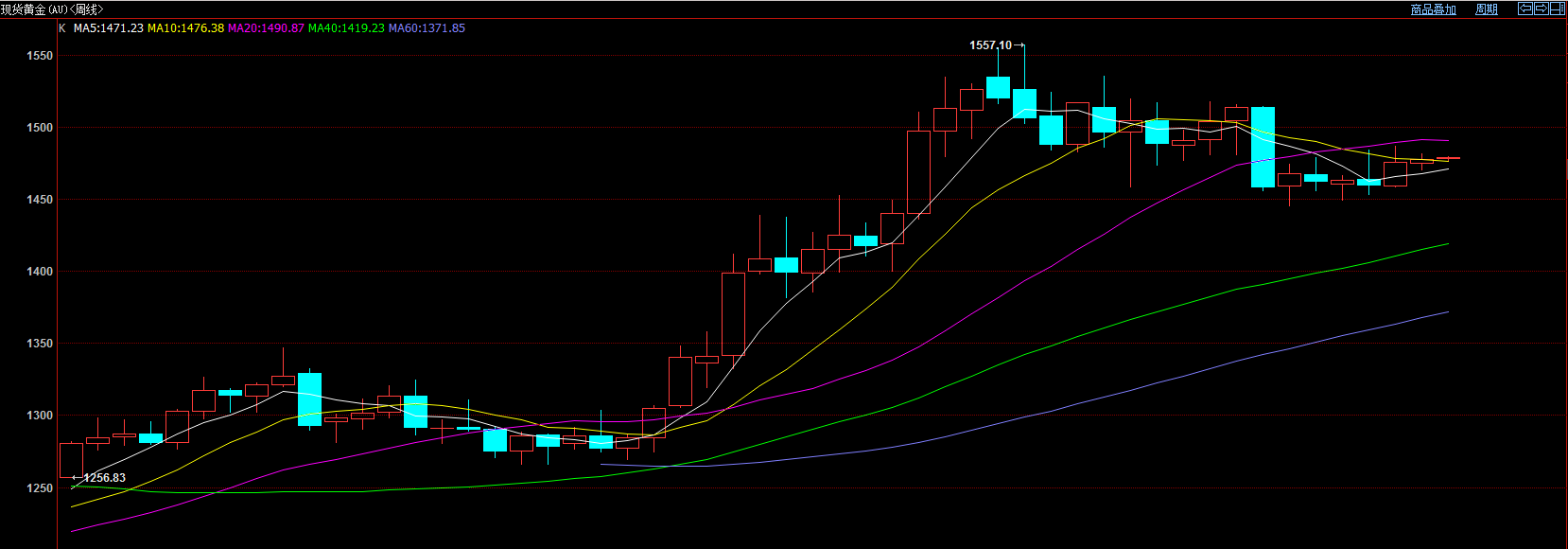Click the MA20:1490.87 indicator value
1568x549 pixels.
click(266, 28)
